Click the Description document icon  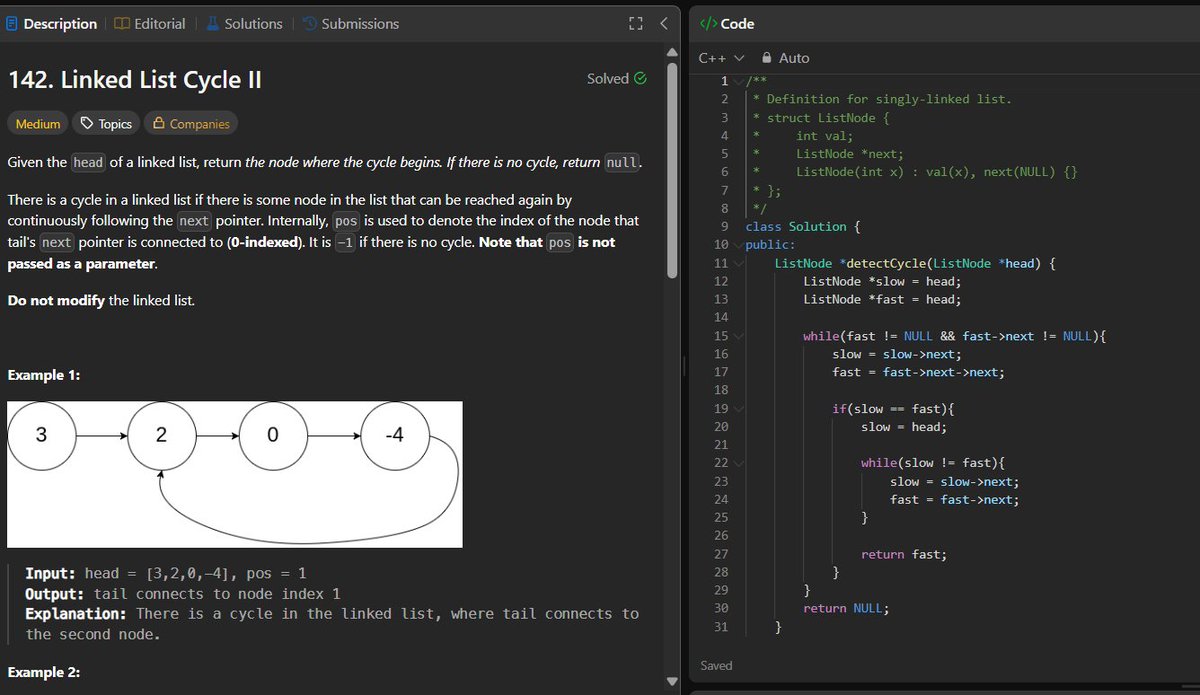click(x=11, y=23)
